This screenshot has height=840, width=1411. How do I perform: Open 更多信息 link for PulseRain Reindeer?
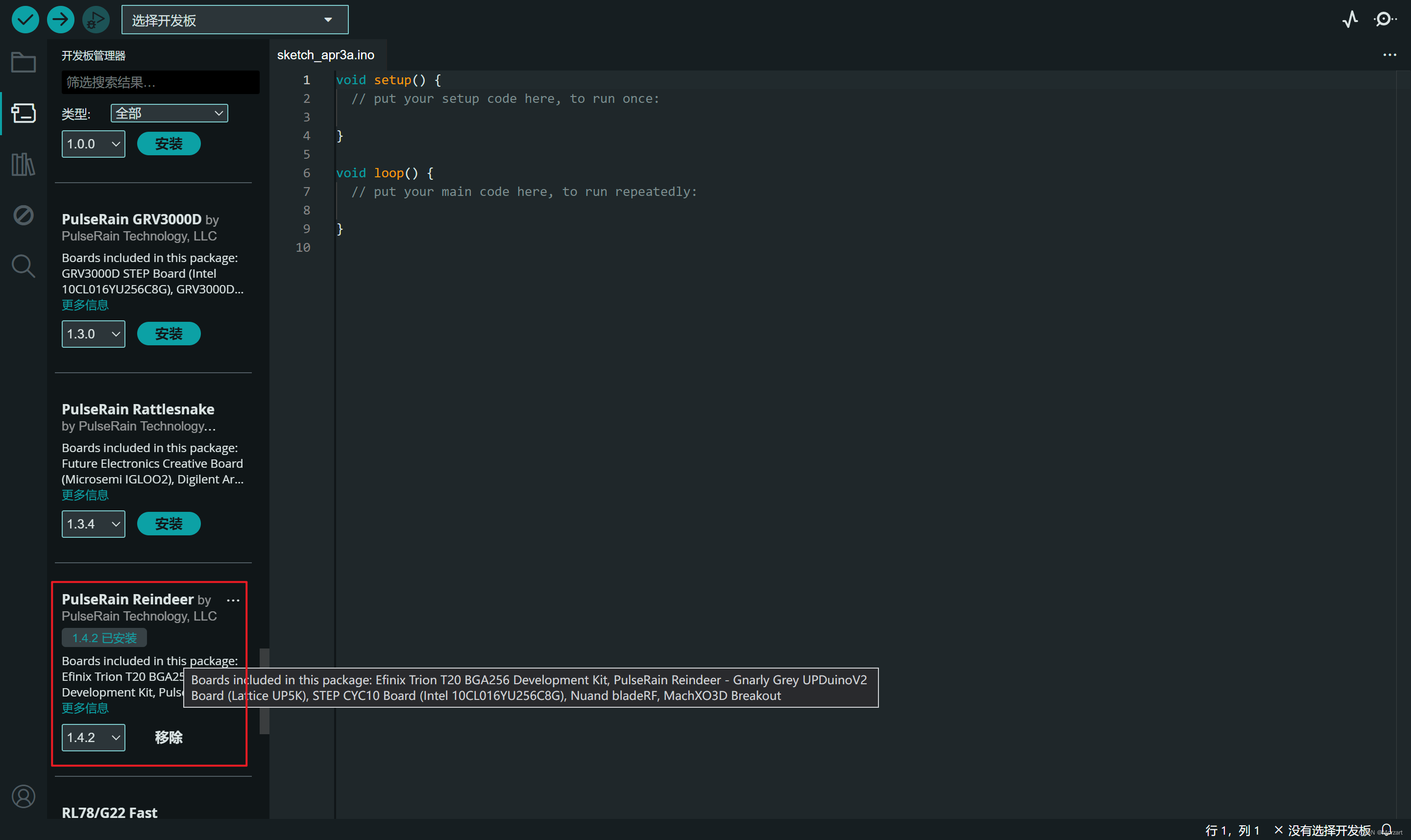85,708
